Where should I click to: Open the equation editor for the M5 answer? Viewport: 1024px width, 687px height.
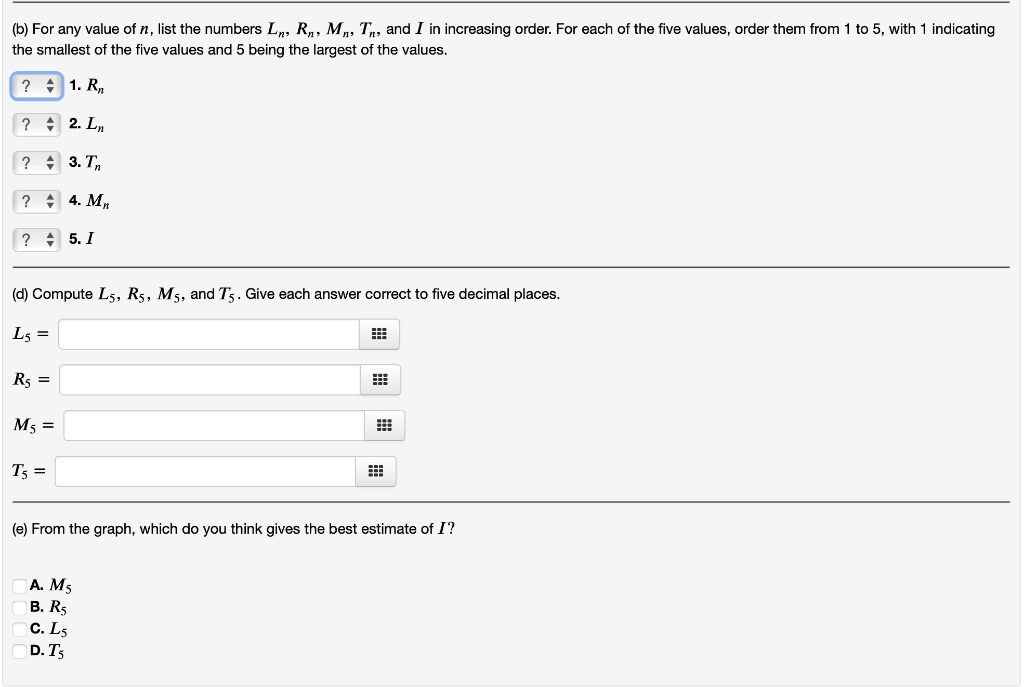point(383,425)
